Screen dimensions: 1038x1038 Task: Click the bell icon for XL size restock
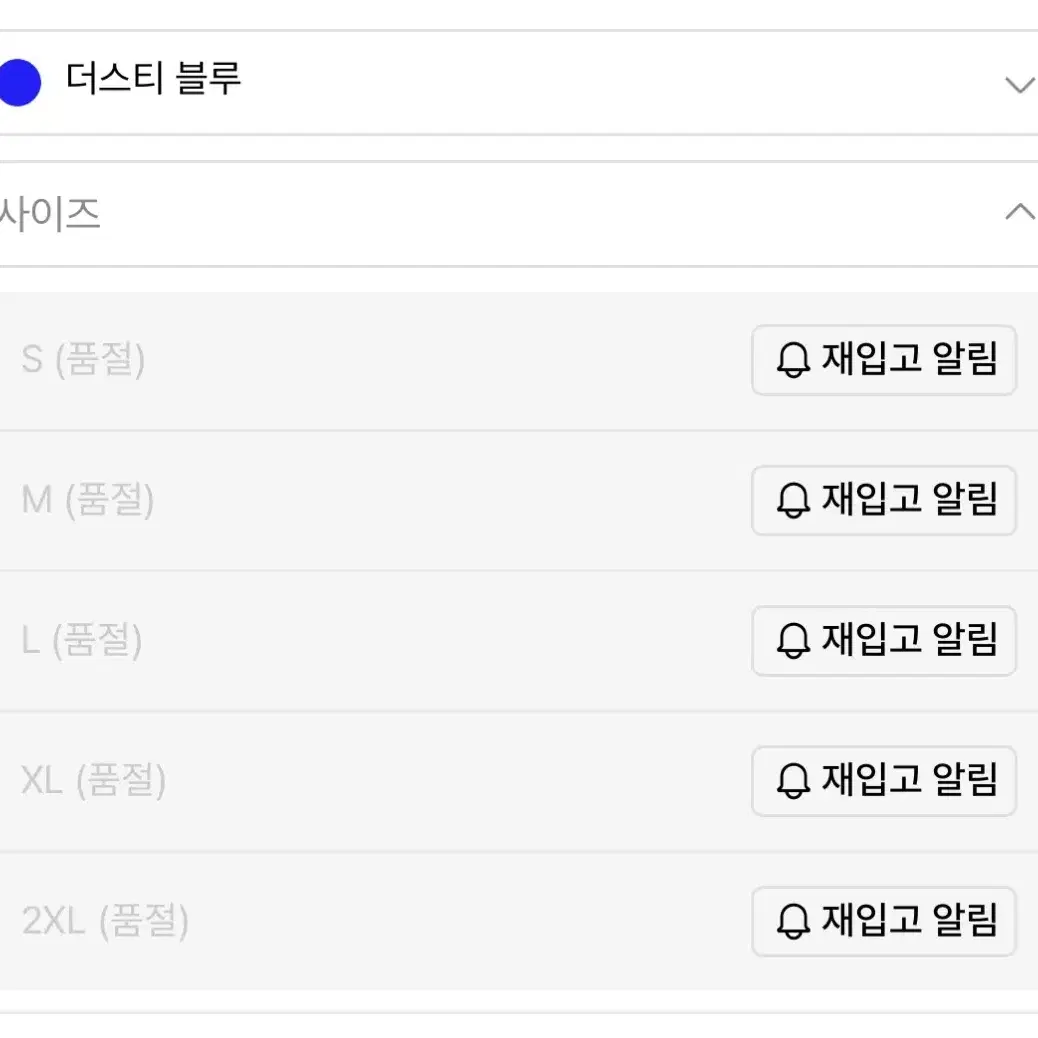tap(793, 782)
